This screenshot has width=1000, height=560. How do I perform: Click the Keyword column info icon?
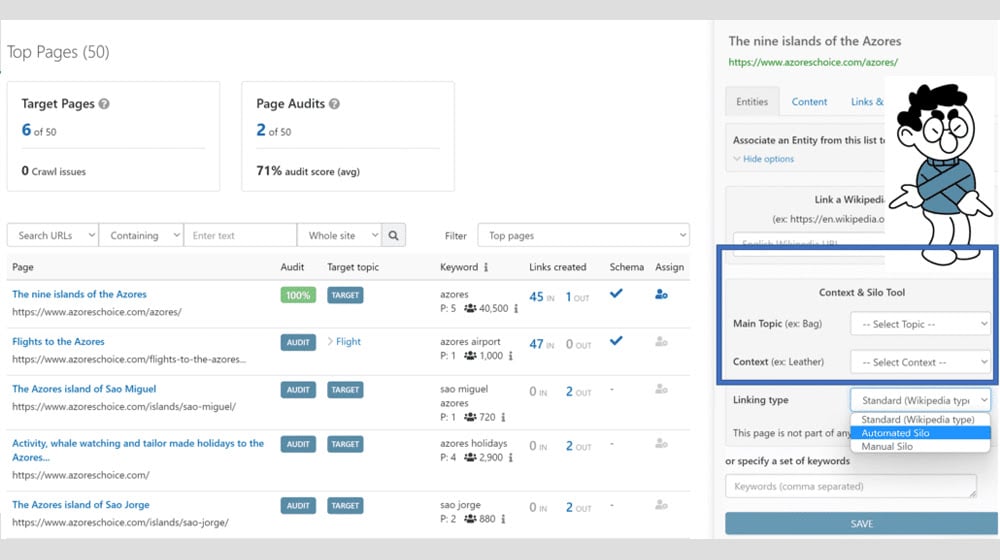(x=486, y=267)
